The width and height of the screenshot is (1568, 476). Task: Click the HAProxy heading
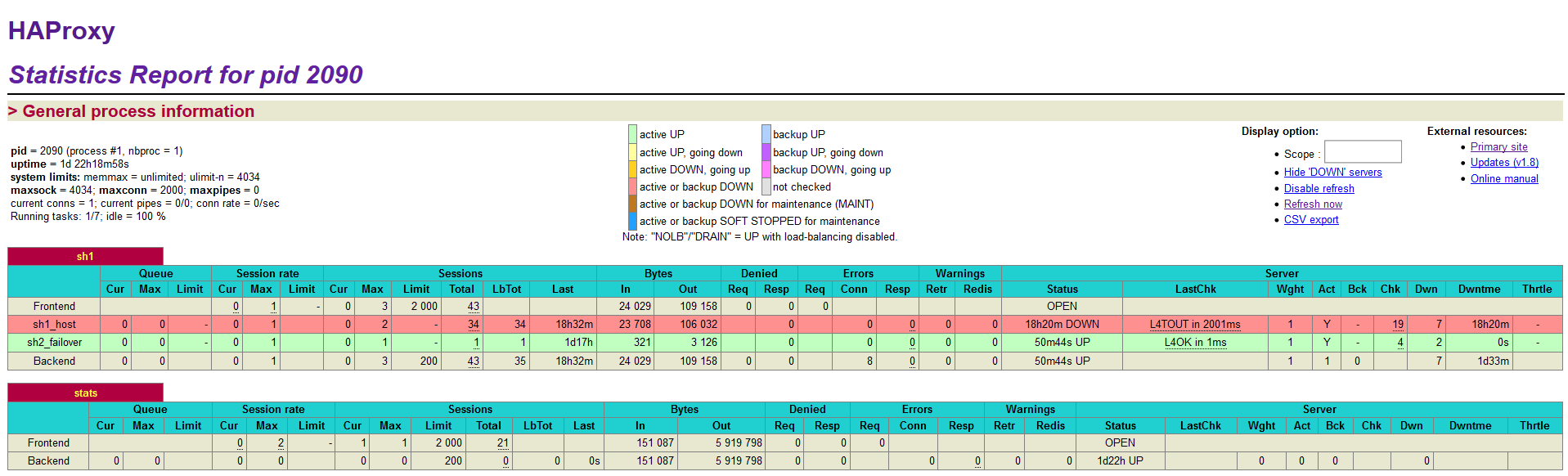[61, 30]
